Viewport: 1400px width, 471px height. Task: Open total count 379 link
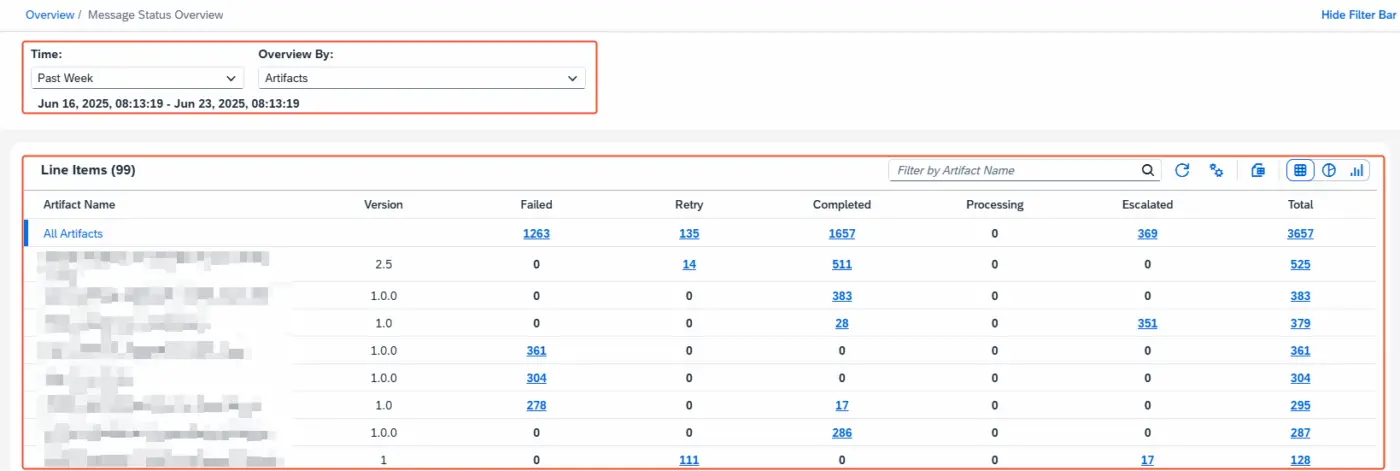click(1300, 323)
